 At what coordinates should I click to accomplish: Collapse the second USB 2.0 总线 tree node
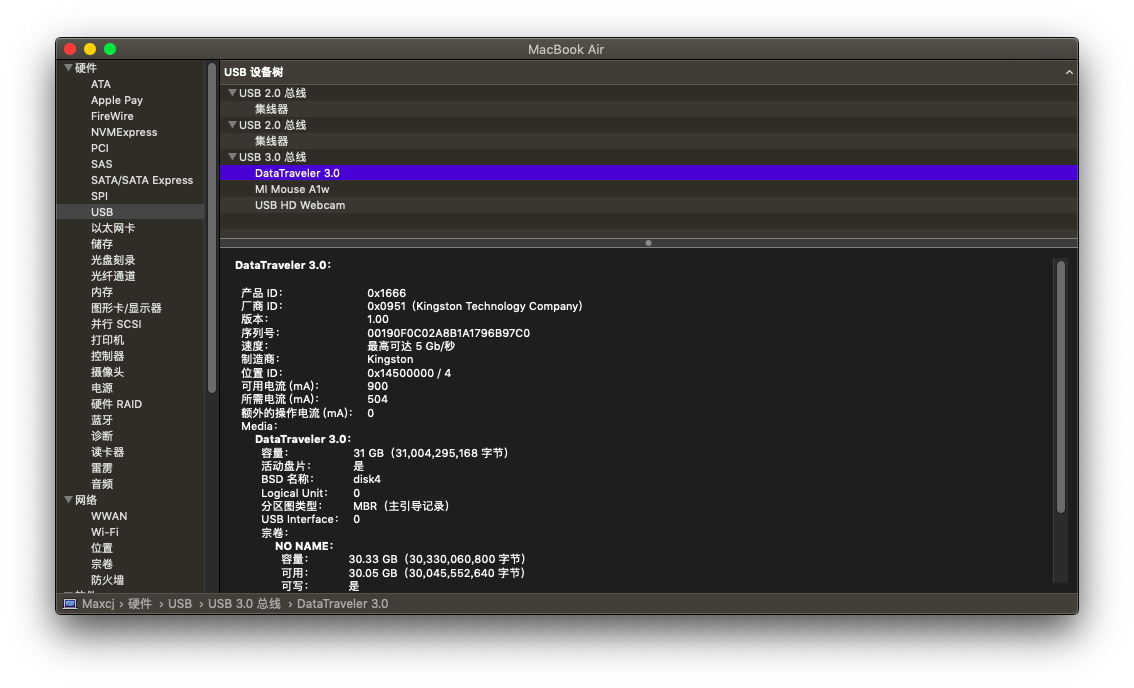232,124
